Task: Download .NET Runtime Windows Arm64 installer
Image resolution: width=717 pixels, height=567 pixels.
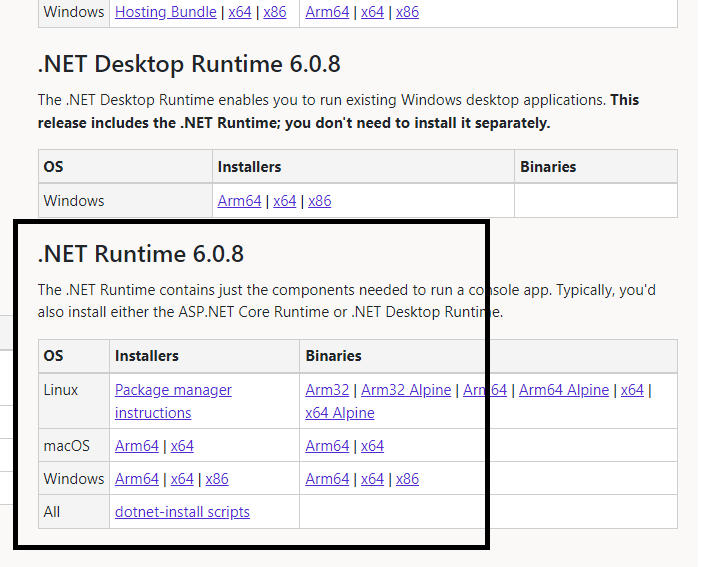Action: (137, 479)
